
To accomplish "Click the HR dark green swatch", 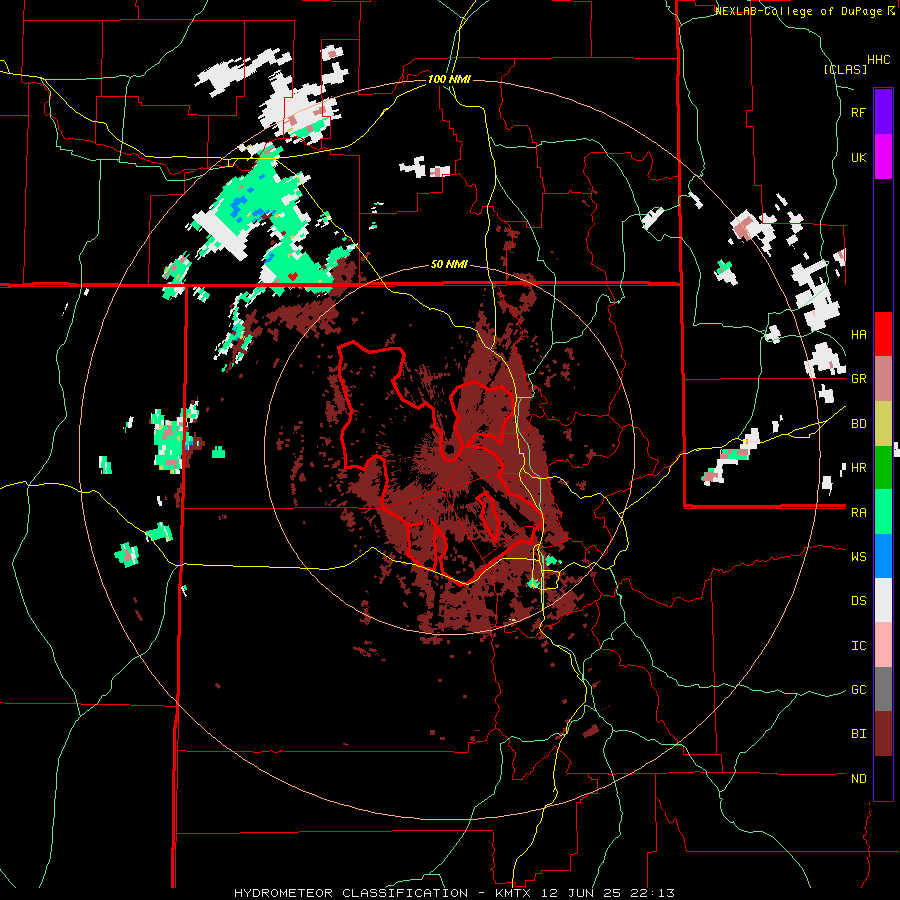I will point(883,467).
